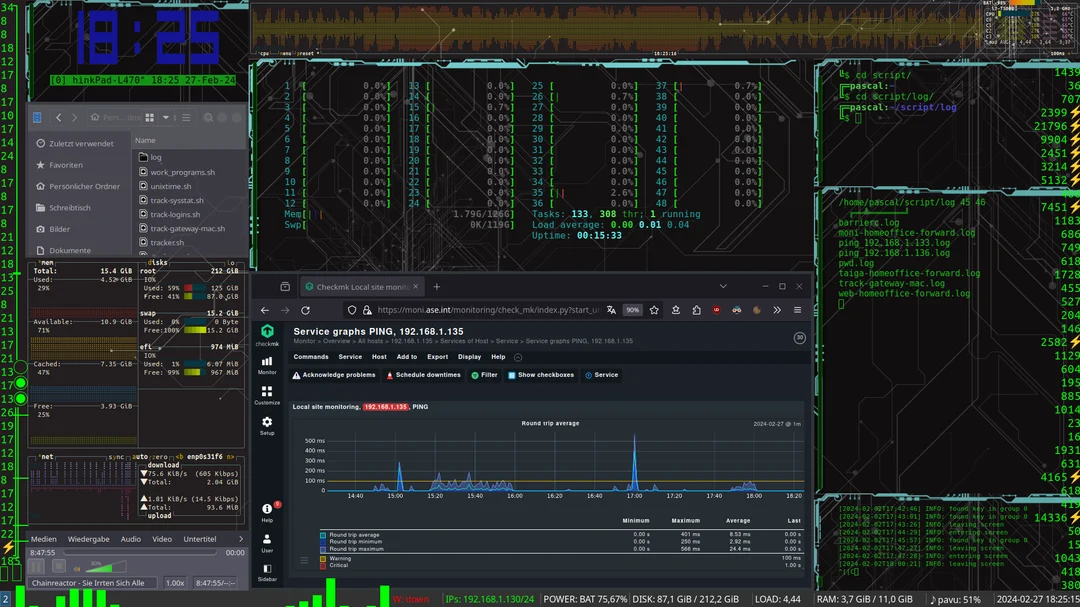Image resolution: width=1080 pixels, height=607 pixels.
Task: Open the Checkmk Monitor sidebar icon
Action: 266,360
